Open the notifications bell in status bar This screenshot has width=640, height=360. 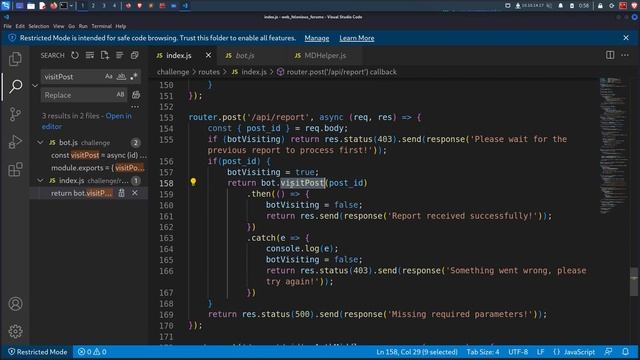(x=625, y=352)
